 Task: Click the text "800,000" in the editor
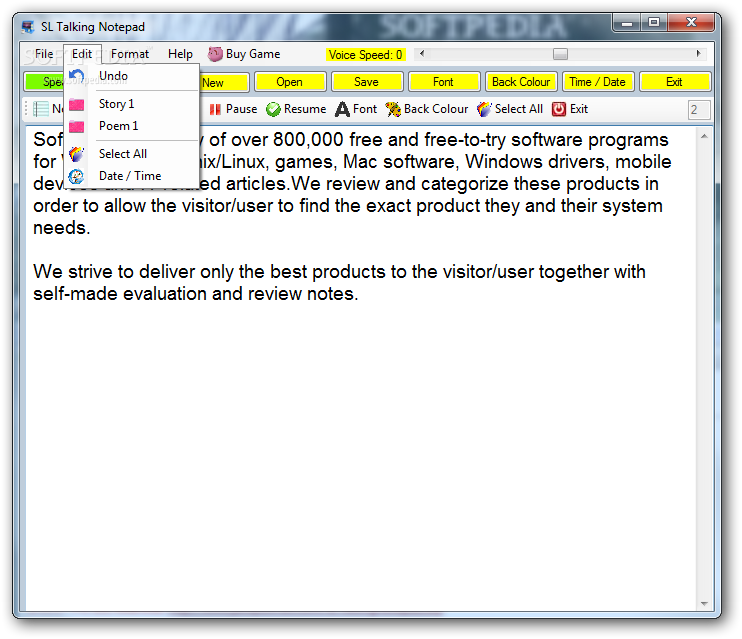click(308, 140)
